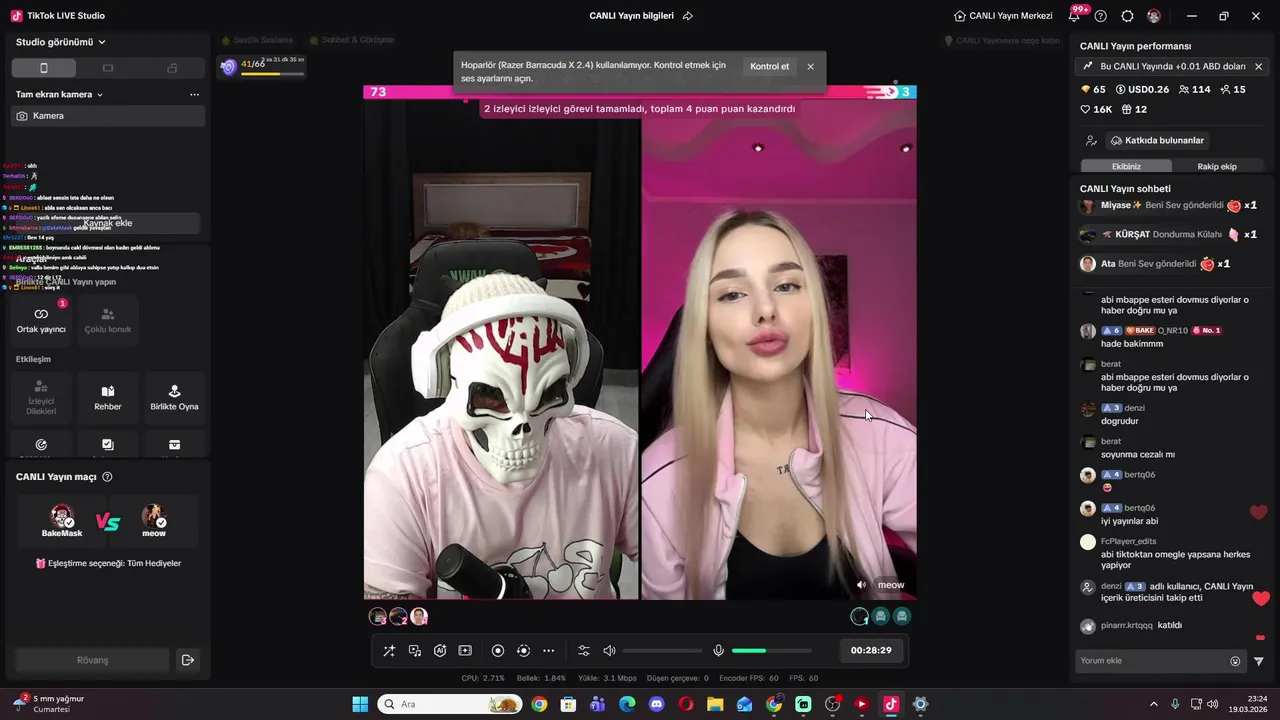Open chat filter icon
Viewport: 1280px width, 720px height.
coord(1259,661)
